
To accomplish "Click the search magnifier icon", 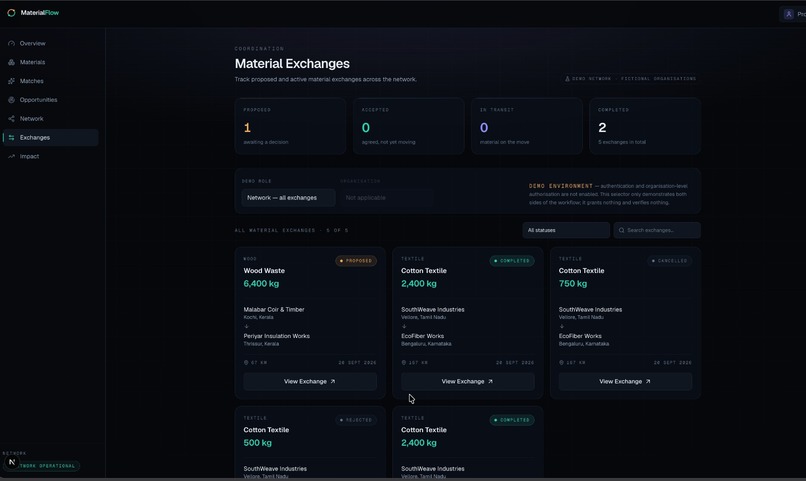I will pyautogui.click(x=621, y=230).
